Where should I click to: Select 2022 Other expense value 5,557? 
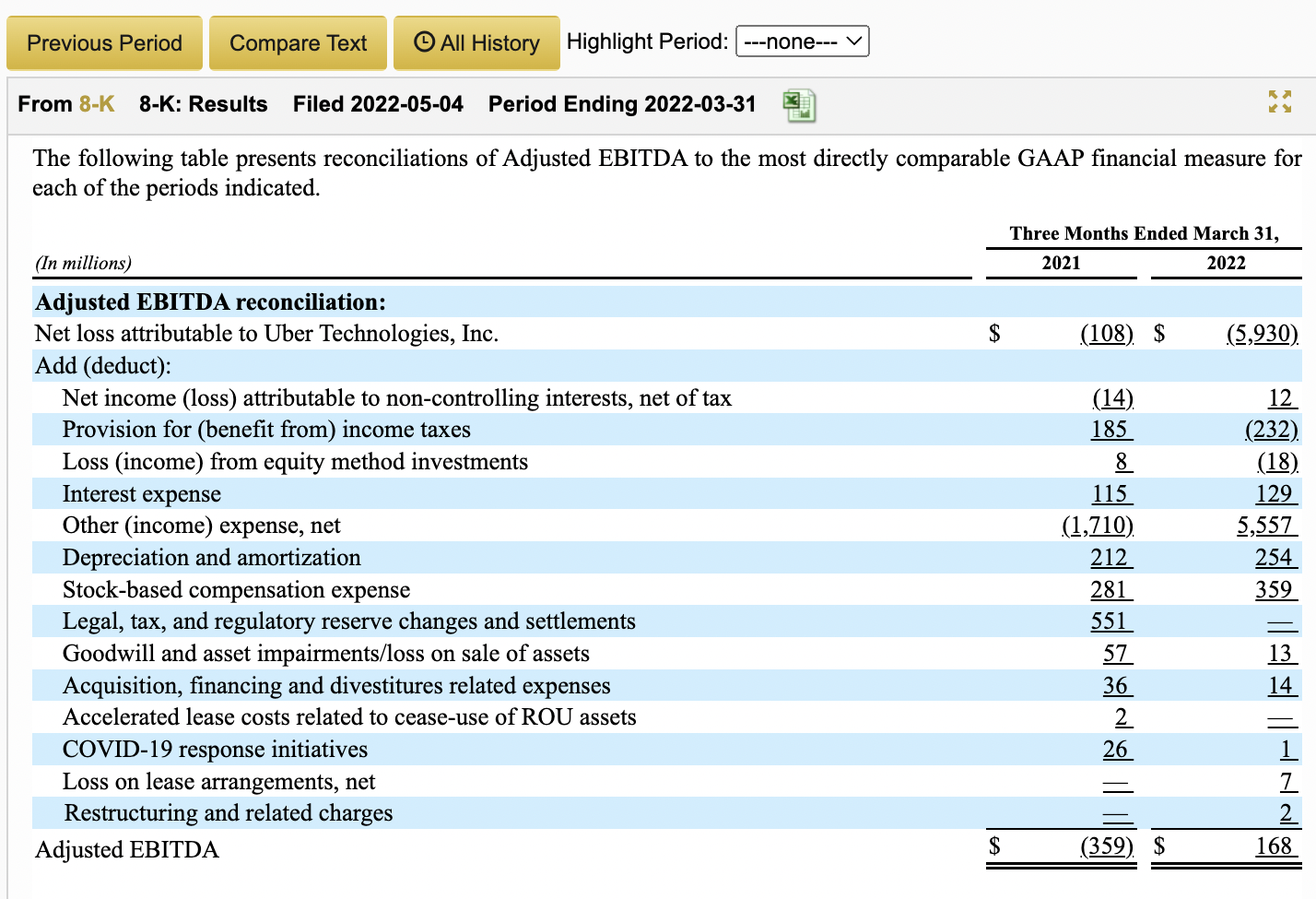tap(1264, 526)
